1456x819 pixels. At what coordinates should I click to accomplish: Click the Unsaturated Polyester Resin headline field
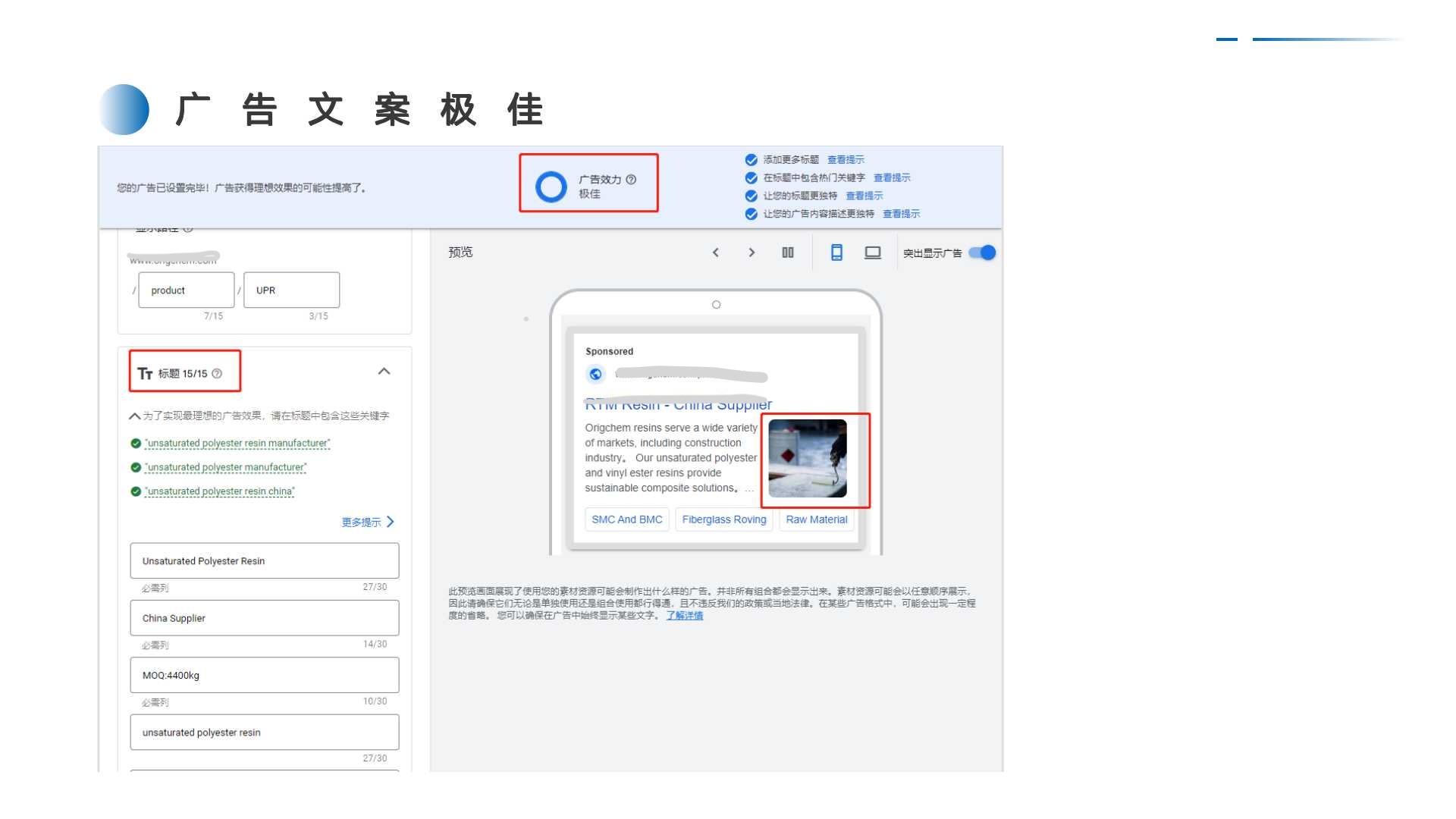coord(264,560)
